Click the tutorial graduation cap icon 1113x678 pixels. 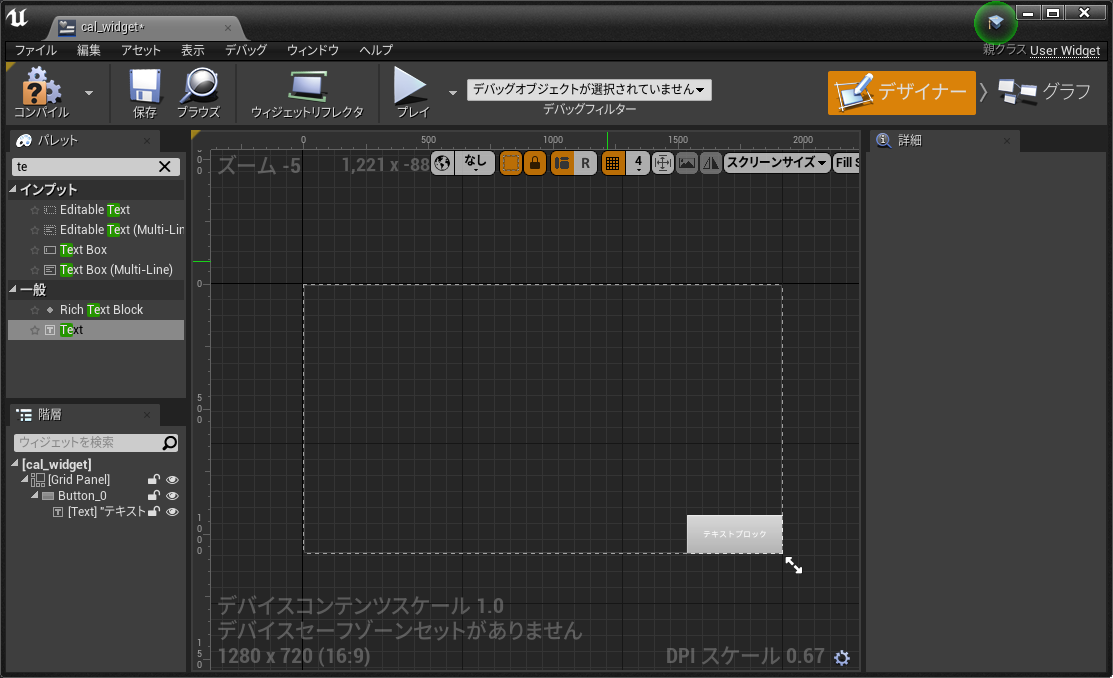[995, 23]
